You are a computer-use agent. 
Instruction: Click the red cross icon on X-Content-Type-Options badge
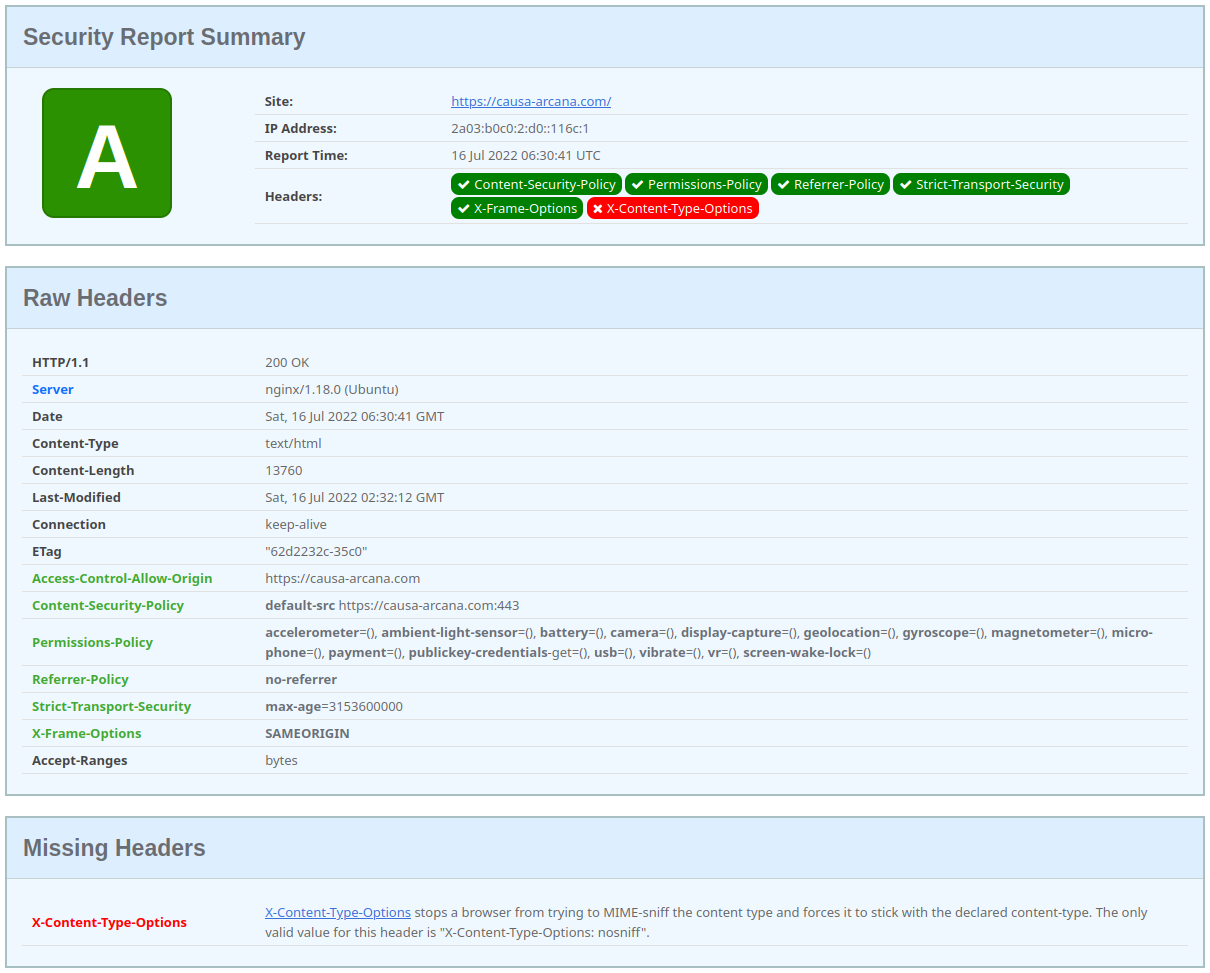click(598, 209)
